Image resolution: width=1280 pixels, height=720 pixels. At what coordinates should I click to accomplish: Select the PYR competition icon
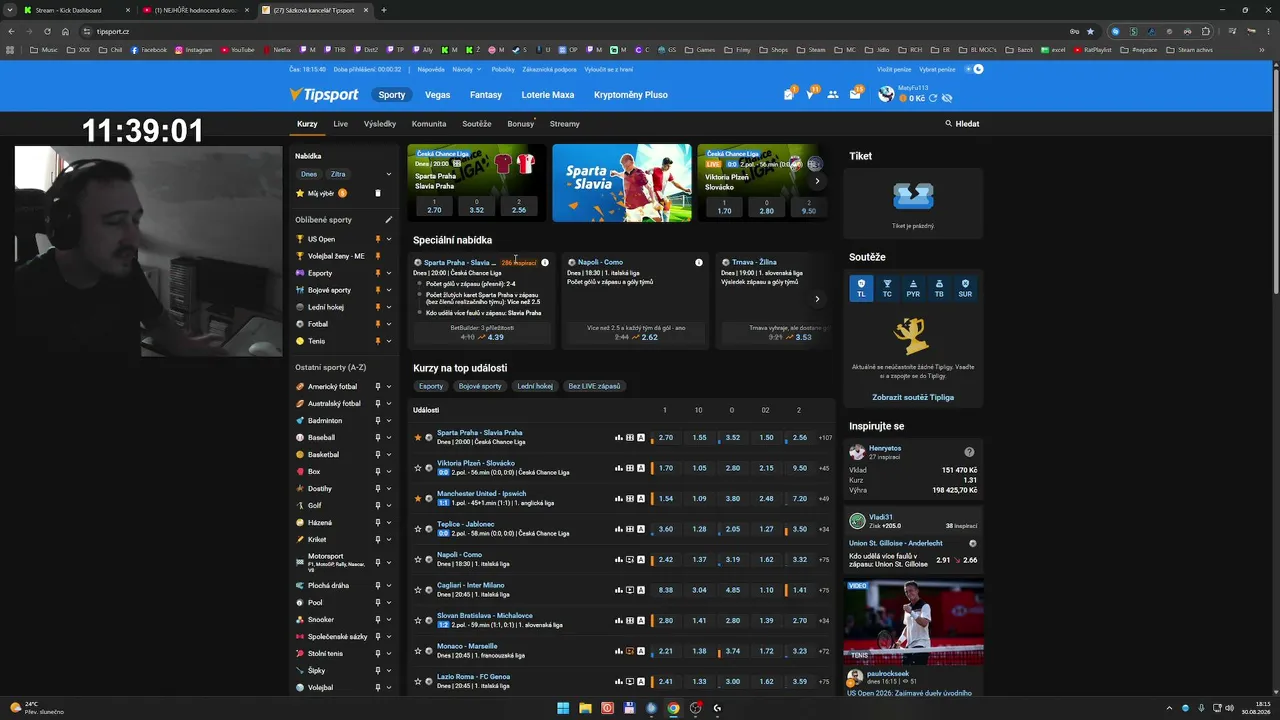click(913, 288)
